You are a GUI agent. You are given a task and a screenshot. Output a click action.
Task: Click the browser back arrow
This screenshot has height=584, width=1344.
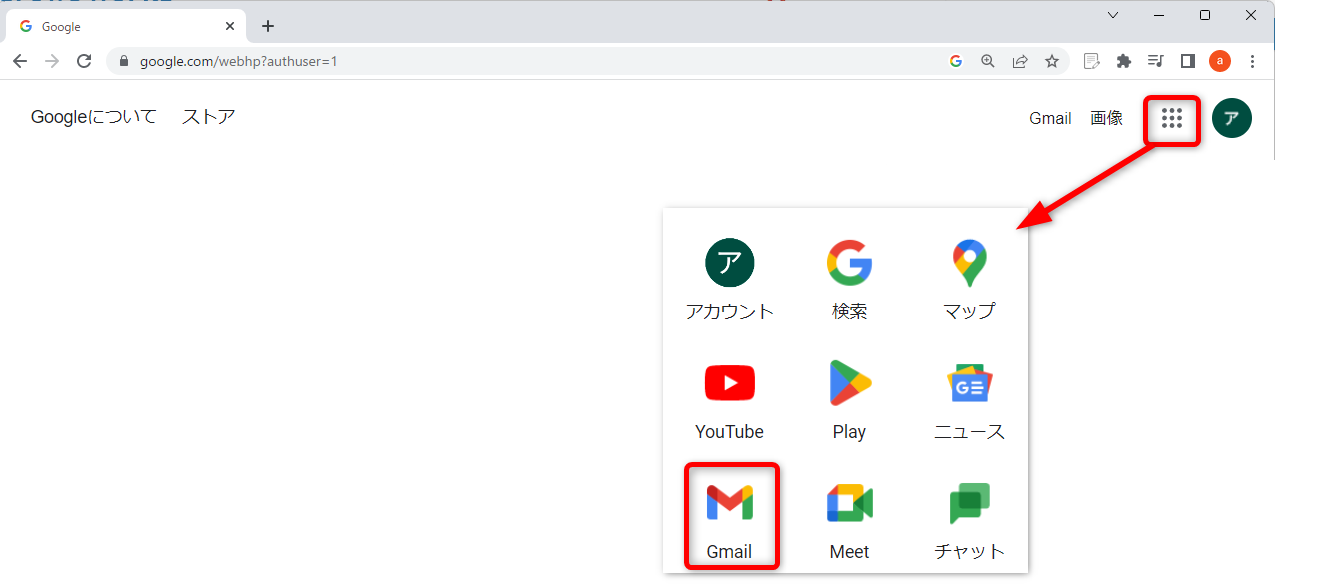click(20, 61)
